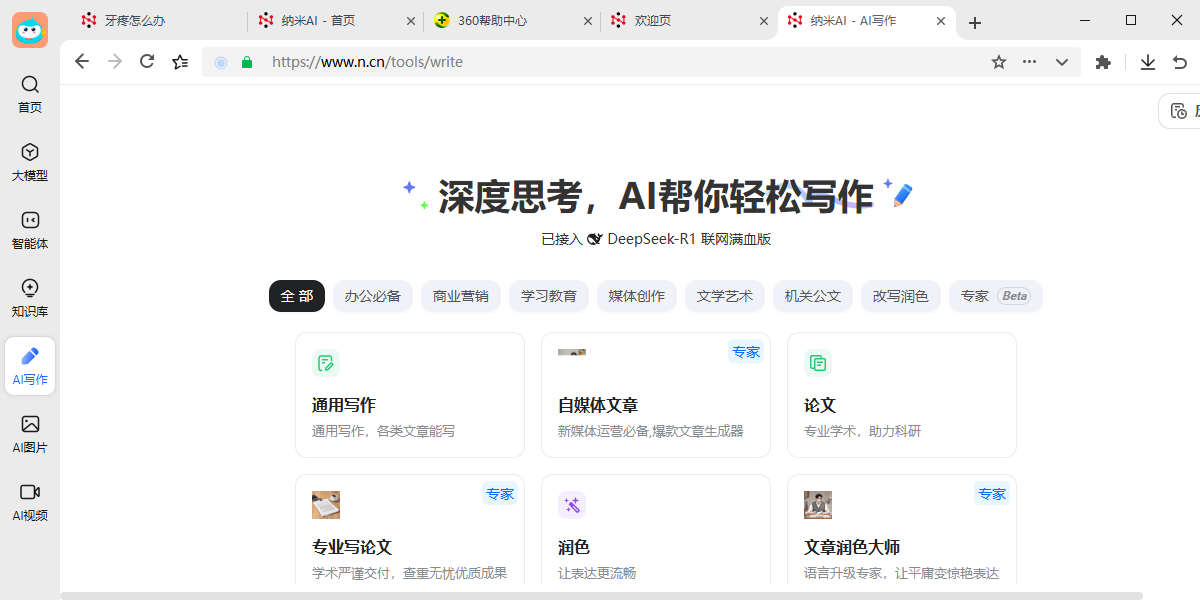The image size is (1200, 600).
Task: Select the 专家 Beta category filter
Action: pos(996,296)
